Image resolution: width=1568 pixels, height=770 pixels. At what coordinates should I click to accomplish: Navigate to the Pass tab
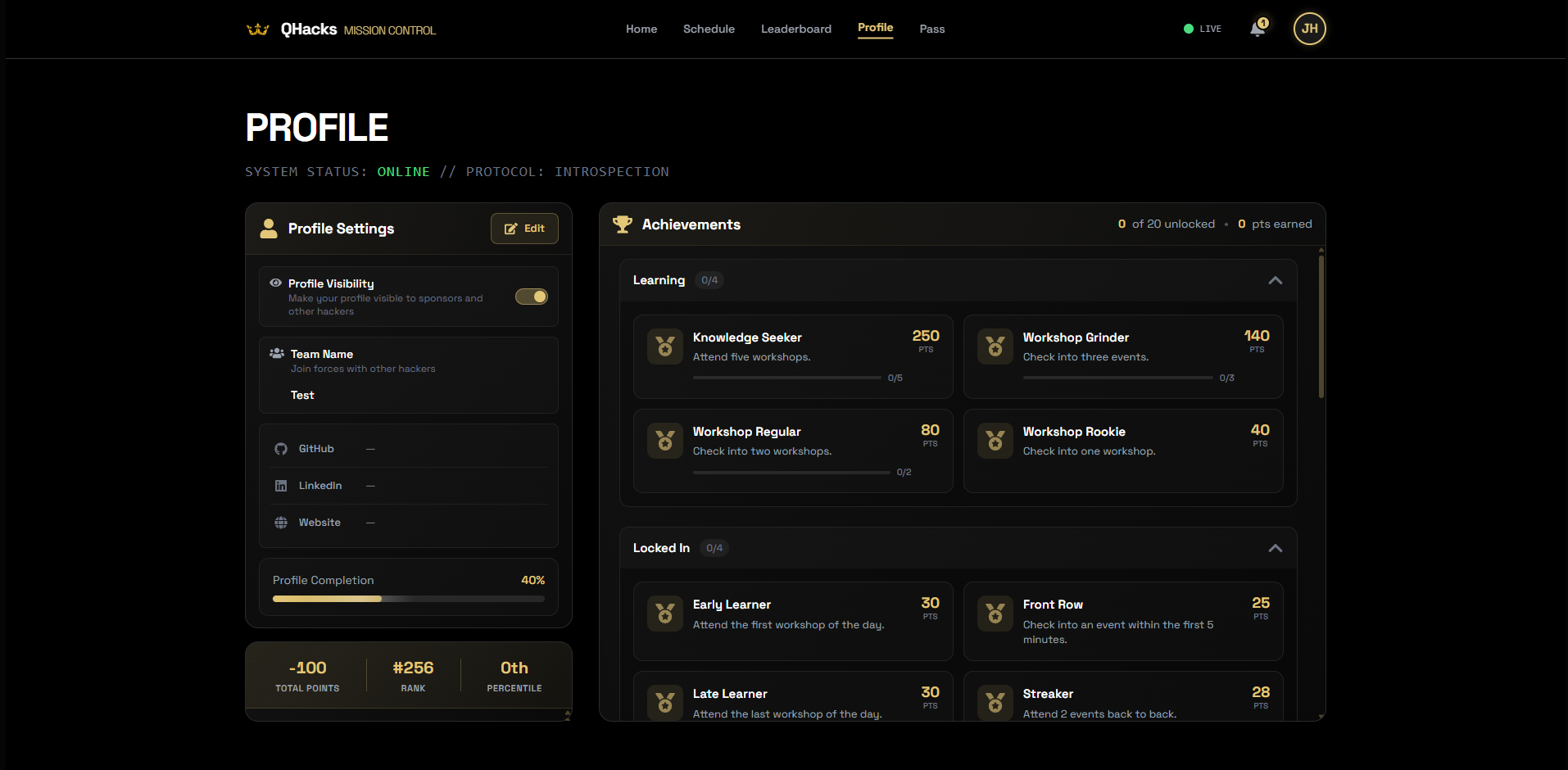point(931,29)
